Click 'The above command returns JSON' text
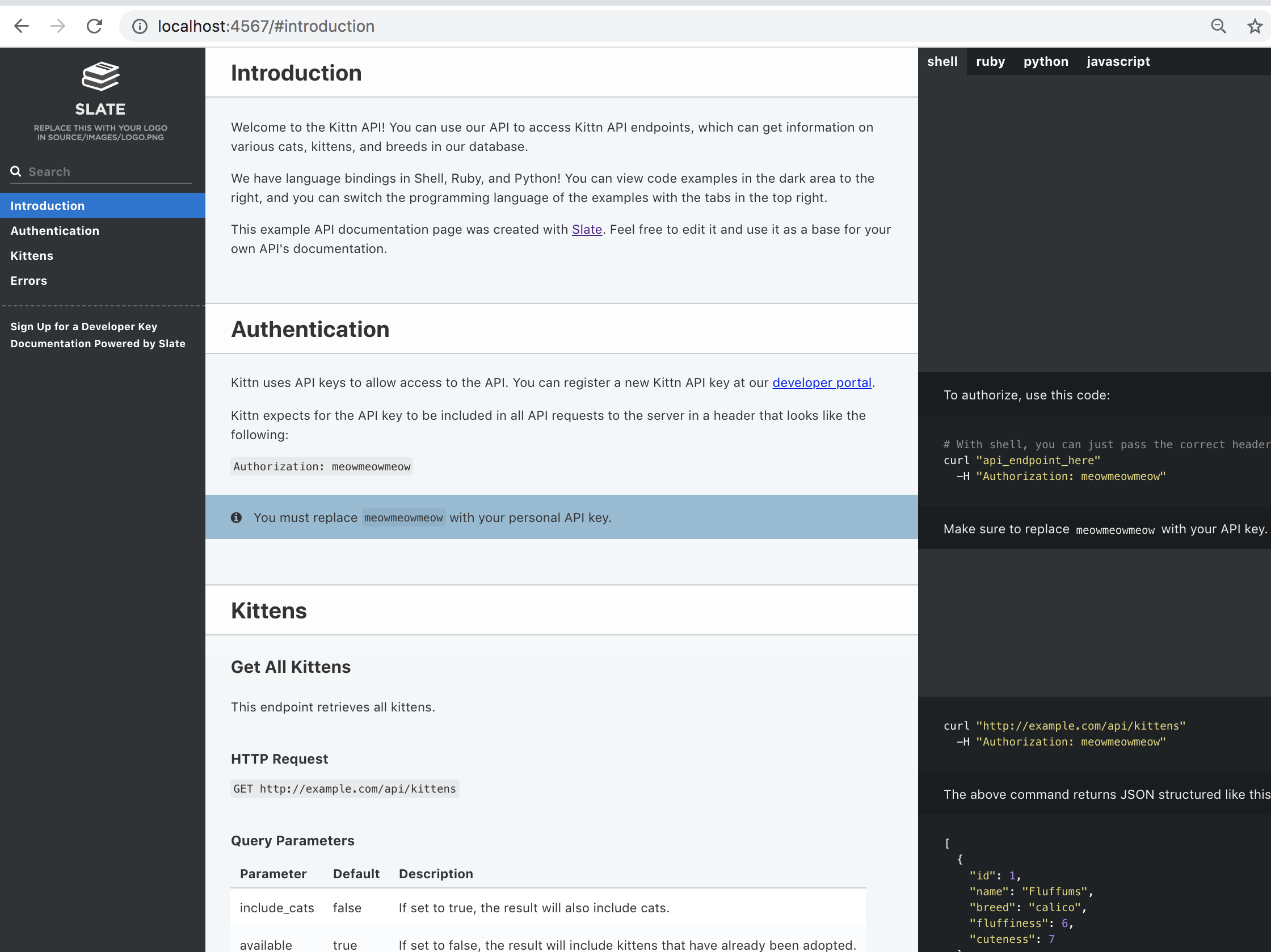This screenshot has height=952, width=1271. (1106, 795)
